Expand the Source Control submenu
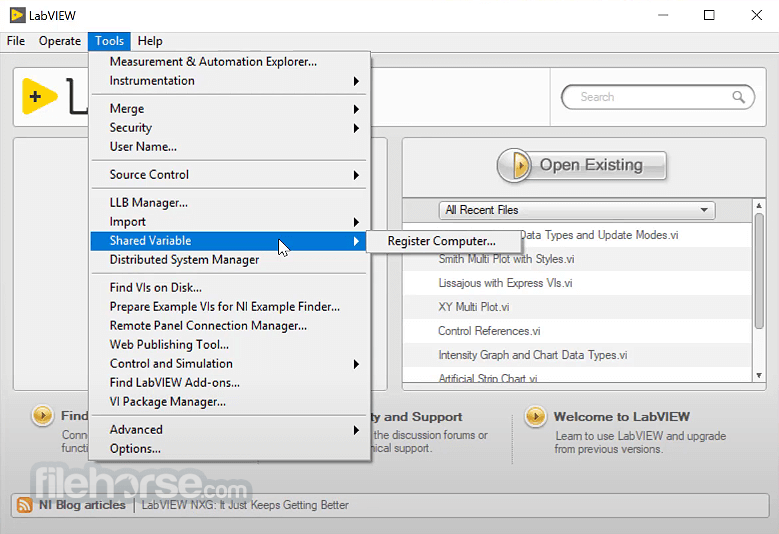The height and width of the screenshot is (534, 779). (x=229, y=174)
